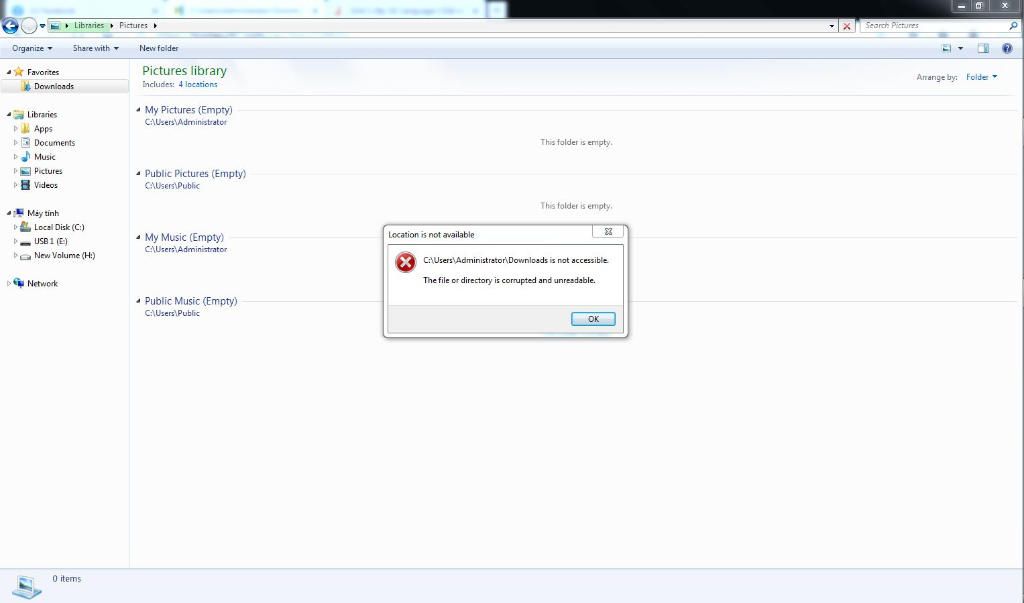Click the Pictures library heading
The width and height of the screenshot is (1024, 603).
coord(184,71)
